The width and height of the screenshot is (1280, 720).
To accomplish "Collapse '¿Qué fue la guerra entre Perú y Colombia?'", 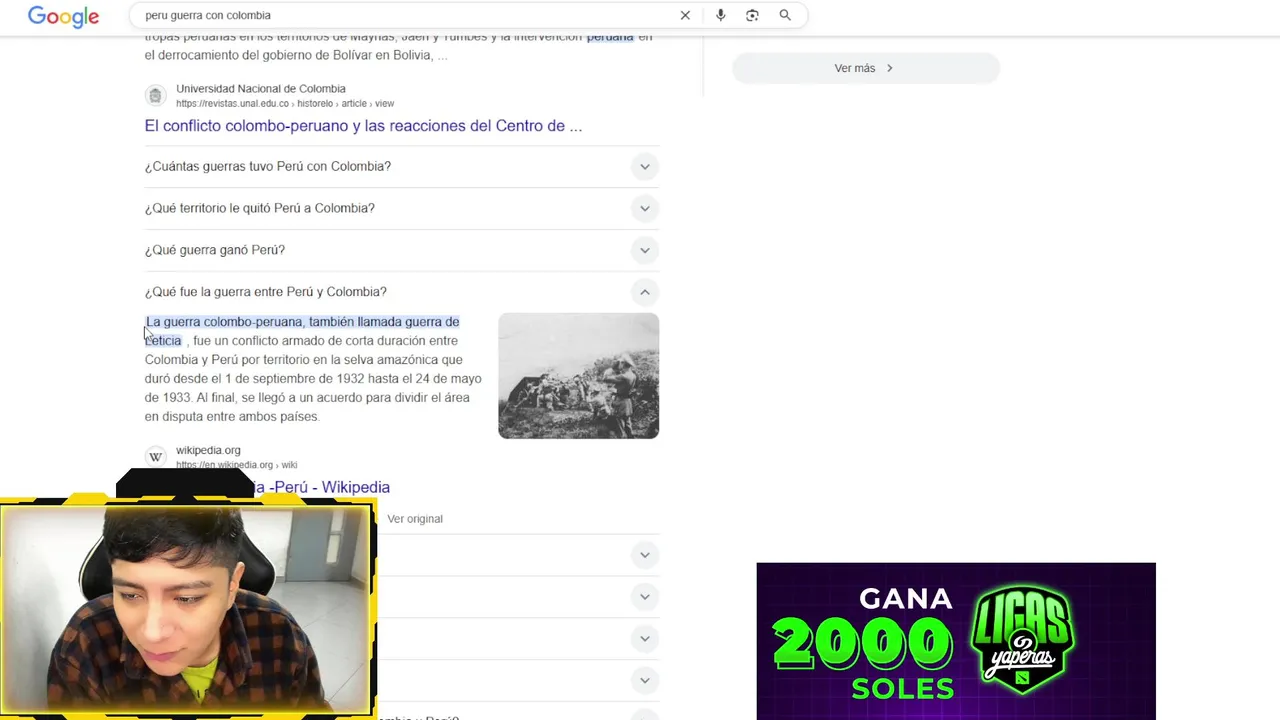I will coord(401,292).
